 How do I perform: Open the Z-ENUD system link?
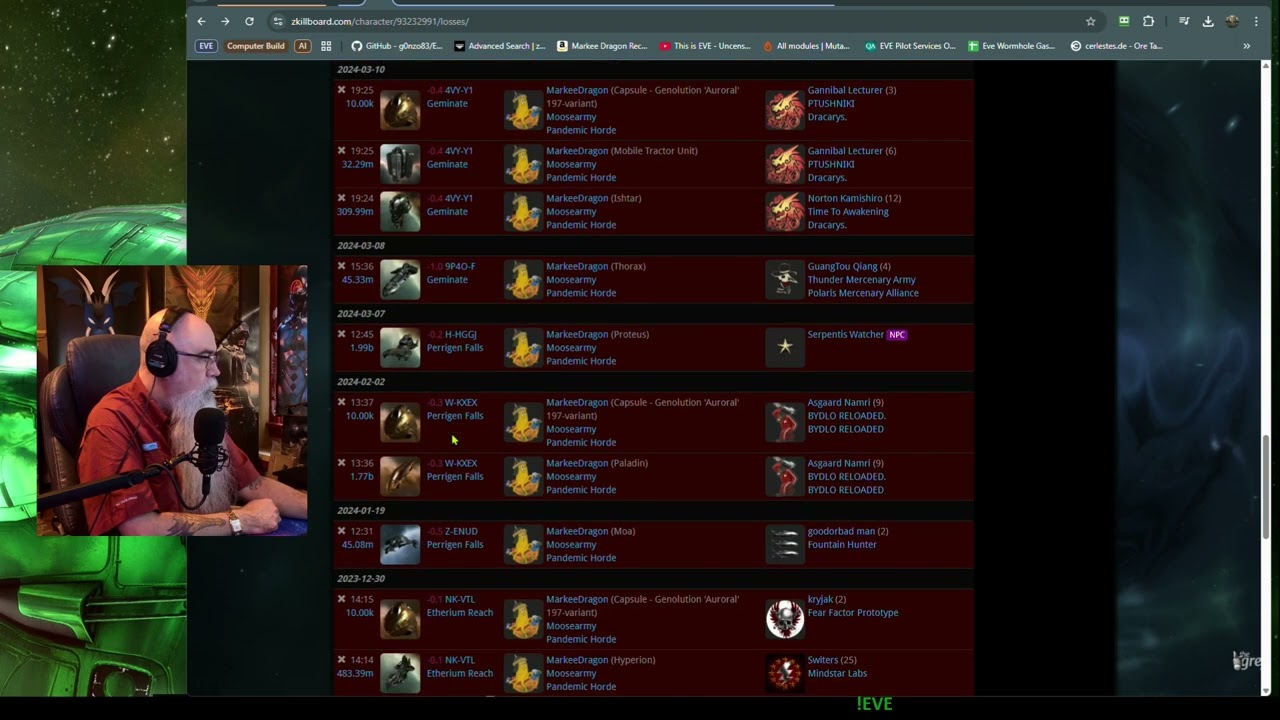461,531
